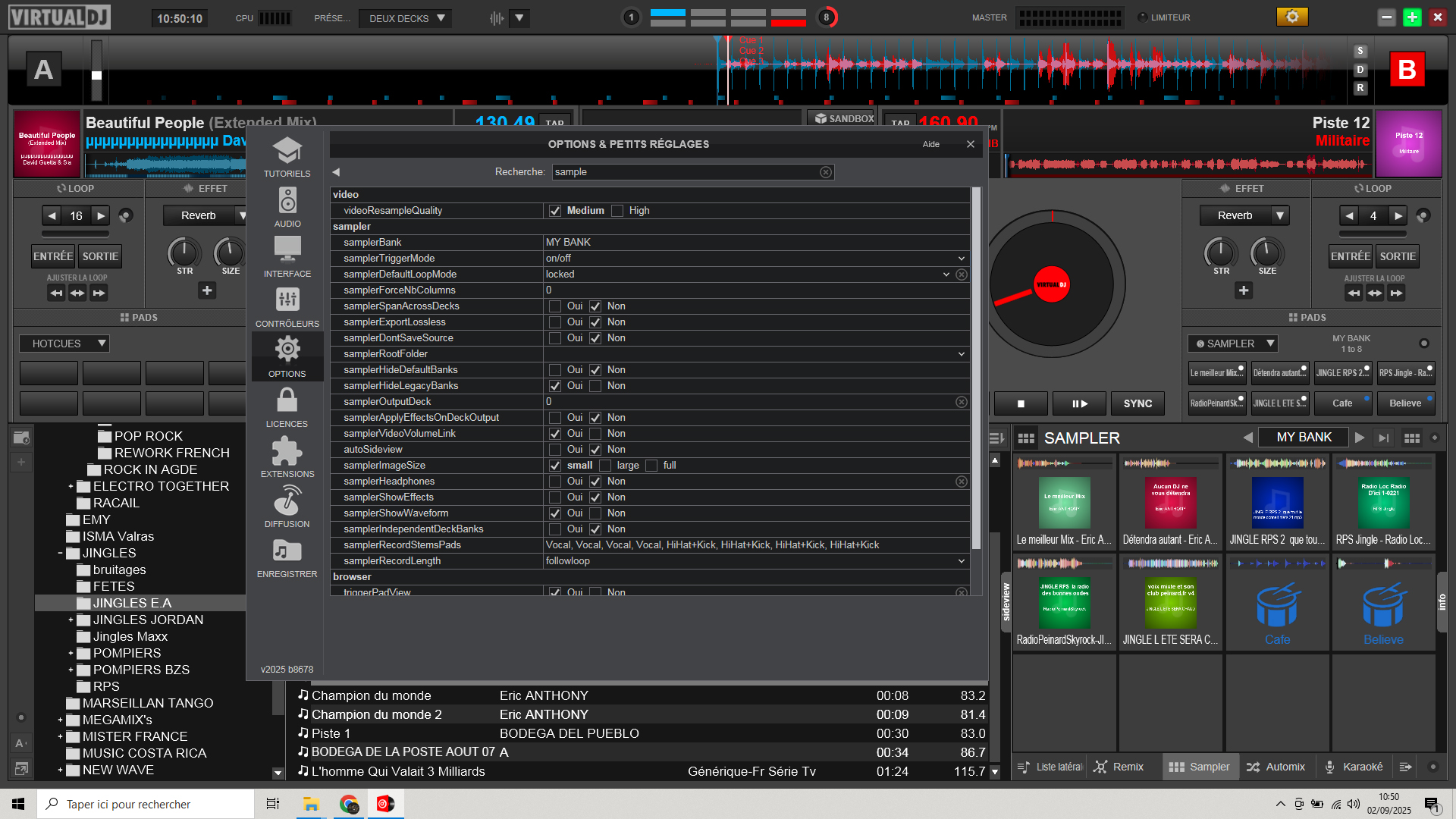Open the Diffusion broadcast icon

click(287, 501)
